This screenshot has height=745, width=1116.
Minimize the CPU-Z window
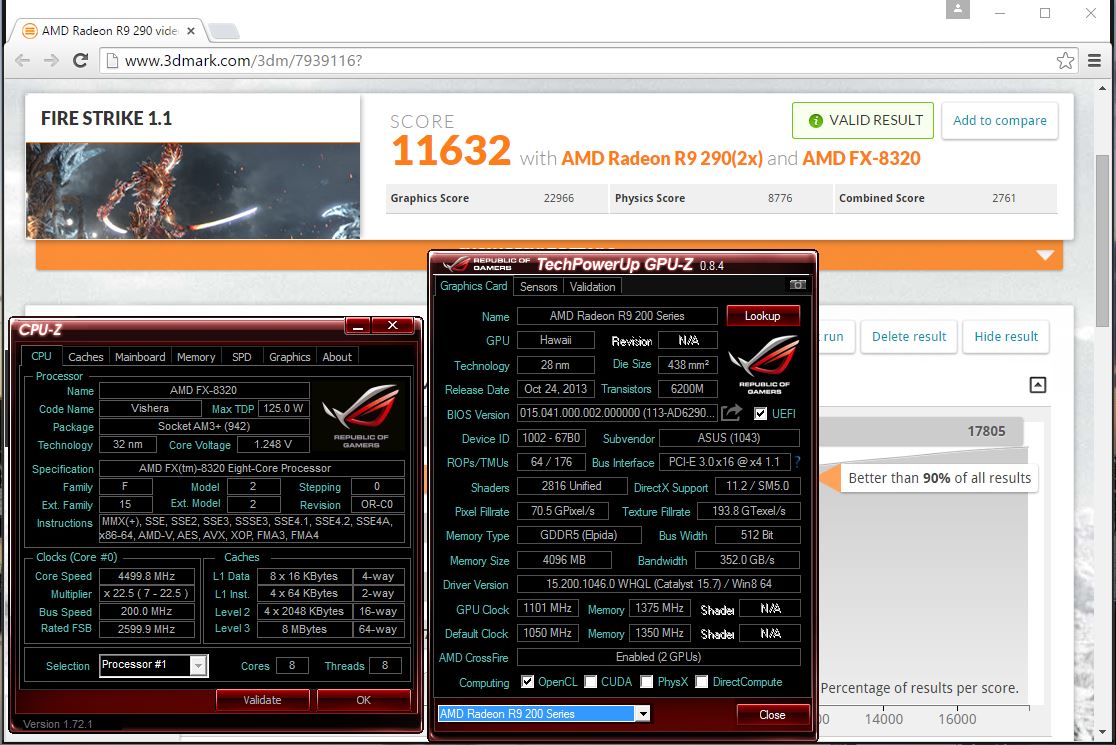(x=358, y=326)
